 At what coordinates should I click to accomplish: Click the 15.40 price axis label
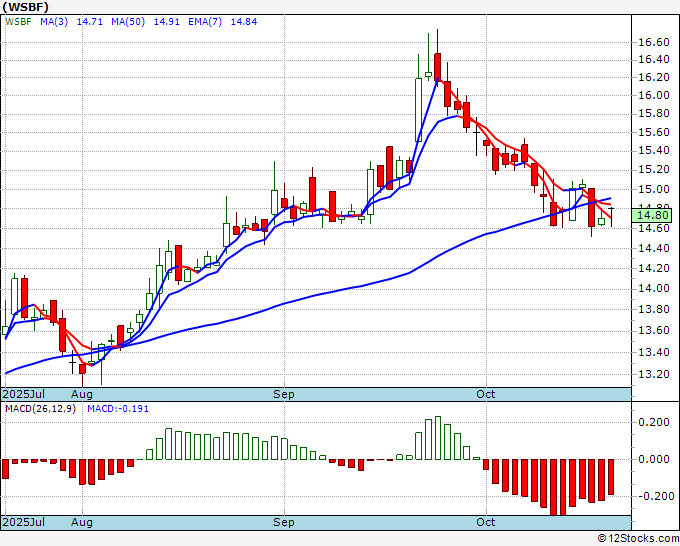[654, 151]
